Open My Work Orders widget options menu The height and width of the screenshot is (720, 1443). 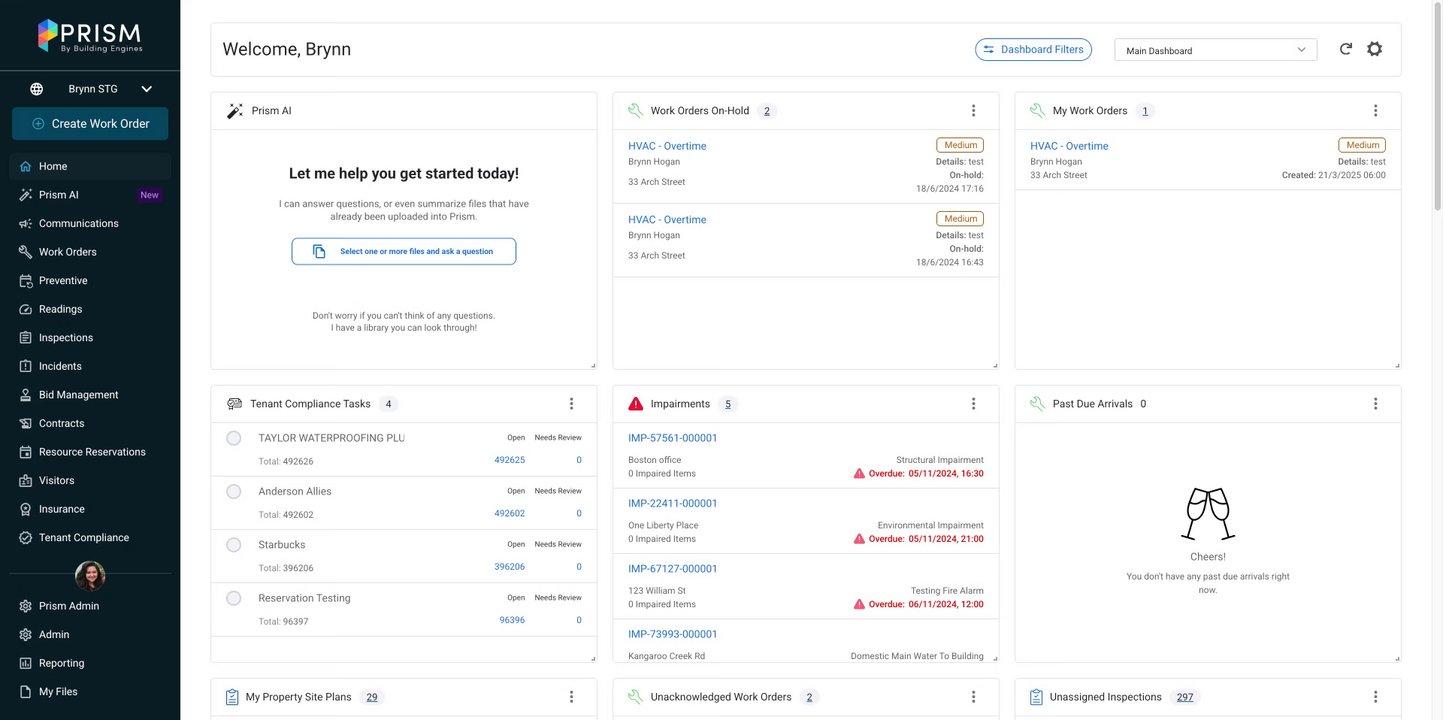[x=1375, y=111]
